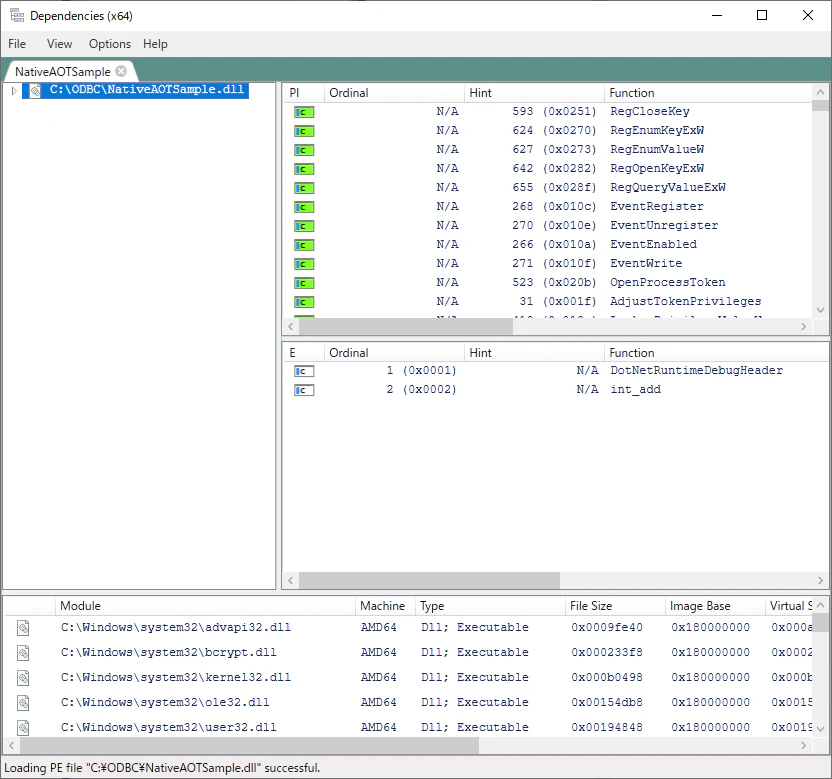This screenshot has height=779, width=832.
Task: Expand the NativeAOTSample.dll tree node
Action: click(14, 91)
